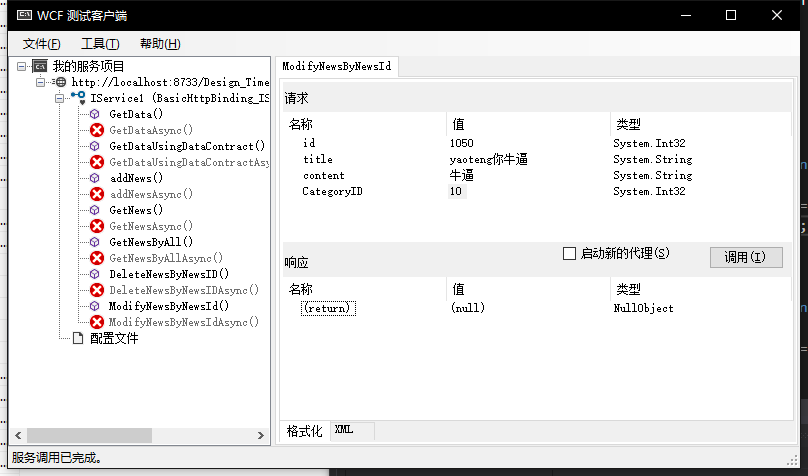Screen dimensions: 808x476
Task: Click the 配置文件 document icon
Action: (78, 338)
